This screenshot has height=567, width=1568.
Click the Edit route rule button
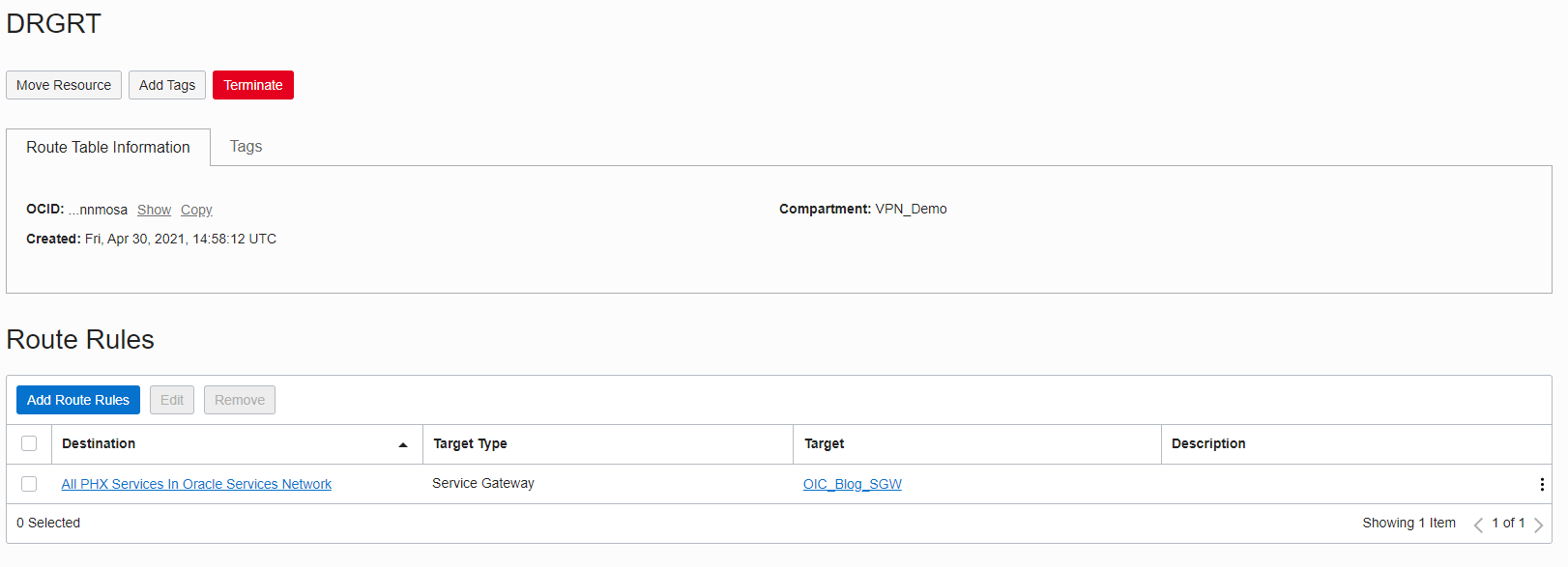[x=172, y=400]
